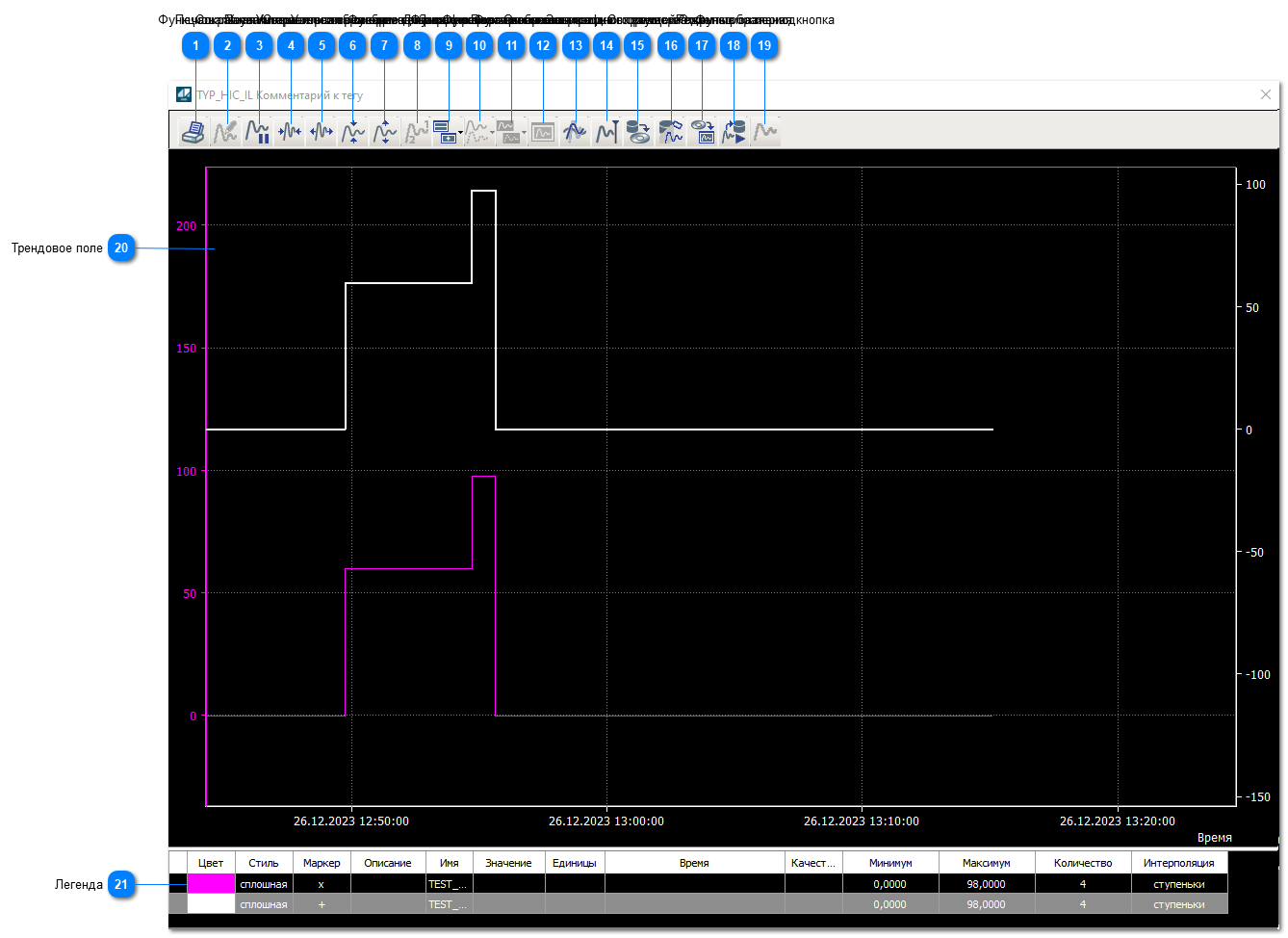Viewport: 1288px width, 938px height.
Task: Click the magenta '200' value axis label
Action: coord(187,226)
